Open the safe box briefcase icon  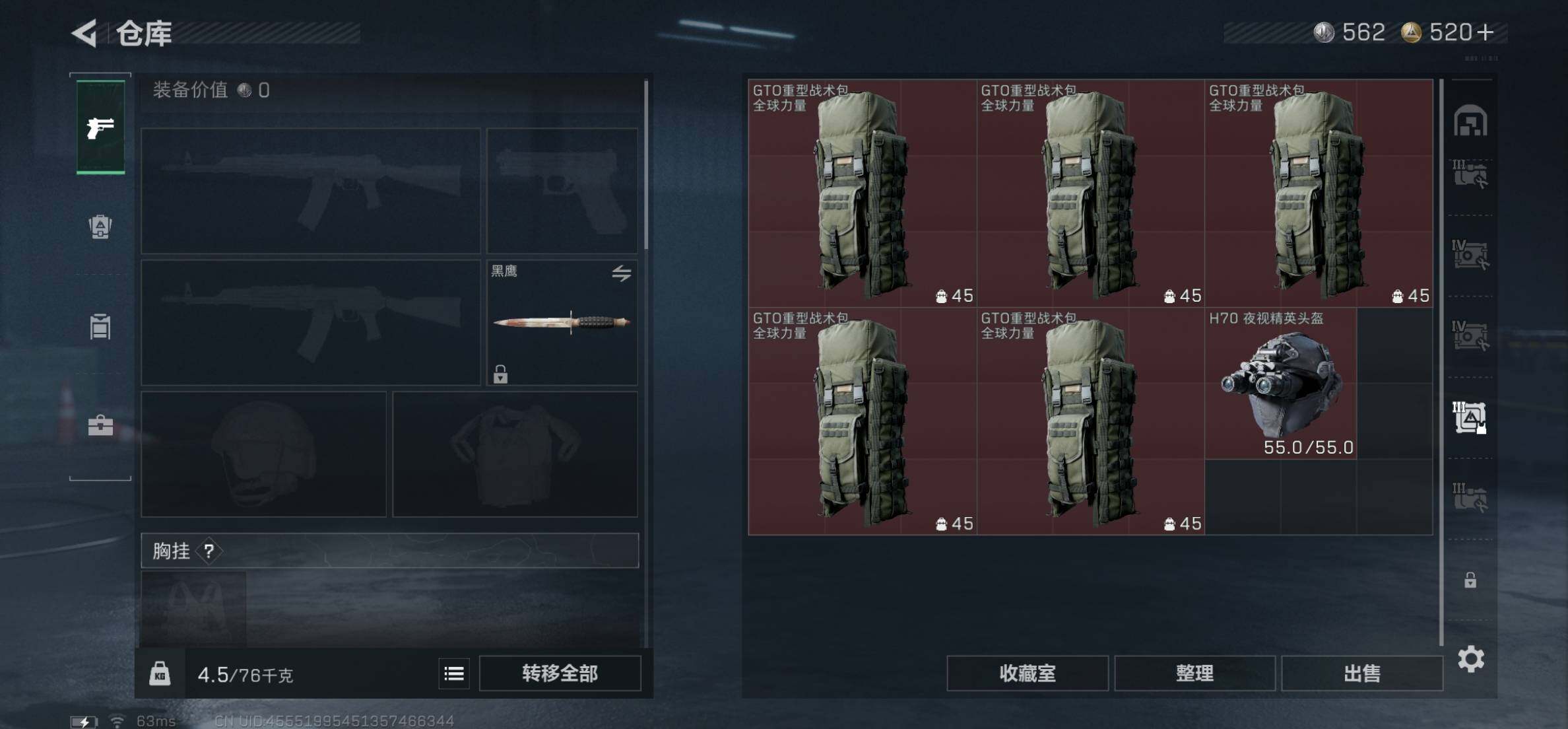[x=100, y=425]
